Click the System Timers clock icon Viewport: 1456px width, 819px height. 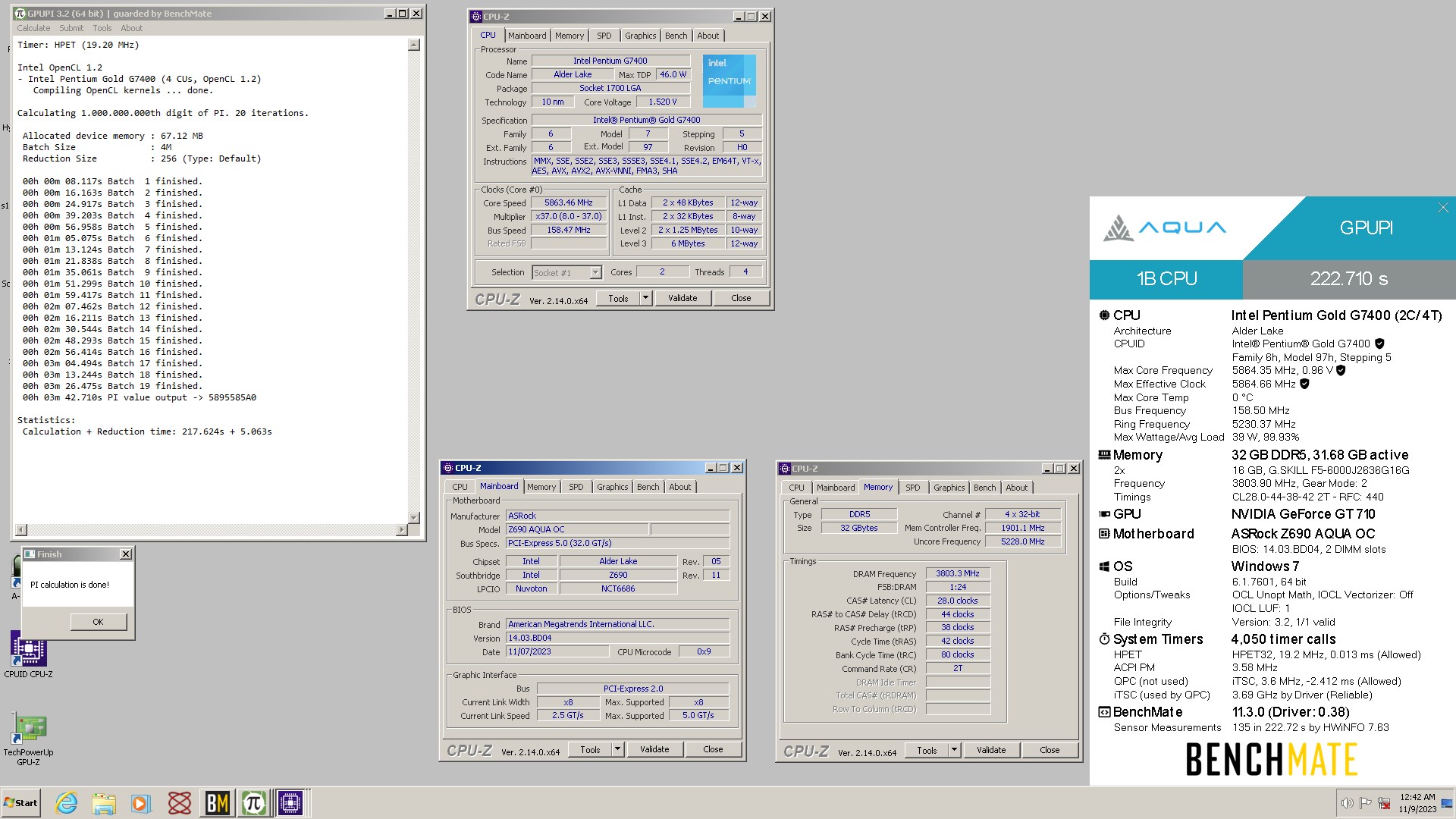tap(1104, 639)
